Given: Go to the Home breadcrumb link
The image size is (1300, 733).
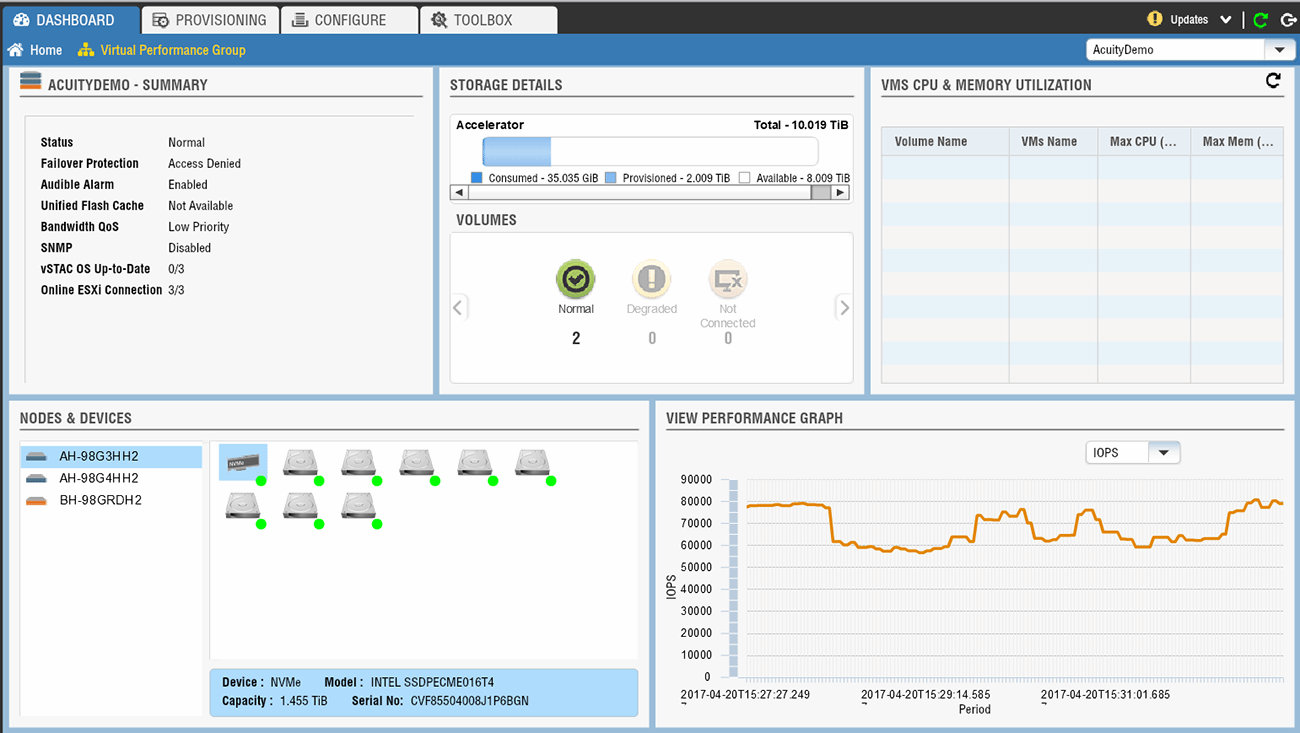Looking at the screenshot, I should pos(45,50).
